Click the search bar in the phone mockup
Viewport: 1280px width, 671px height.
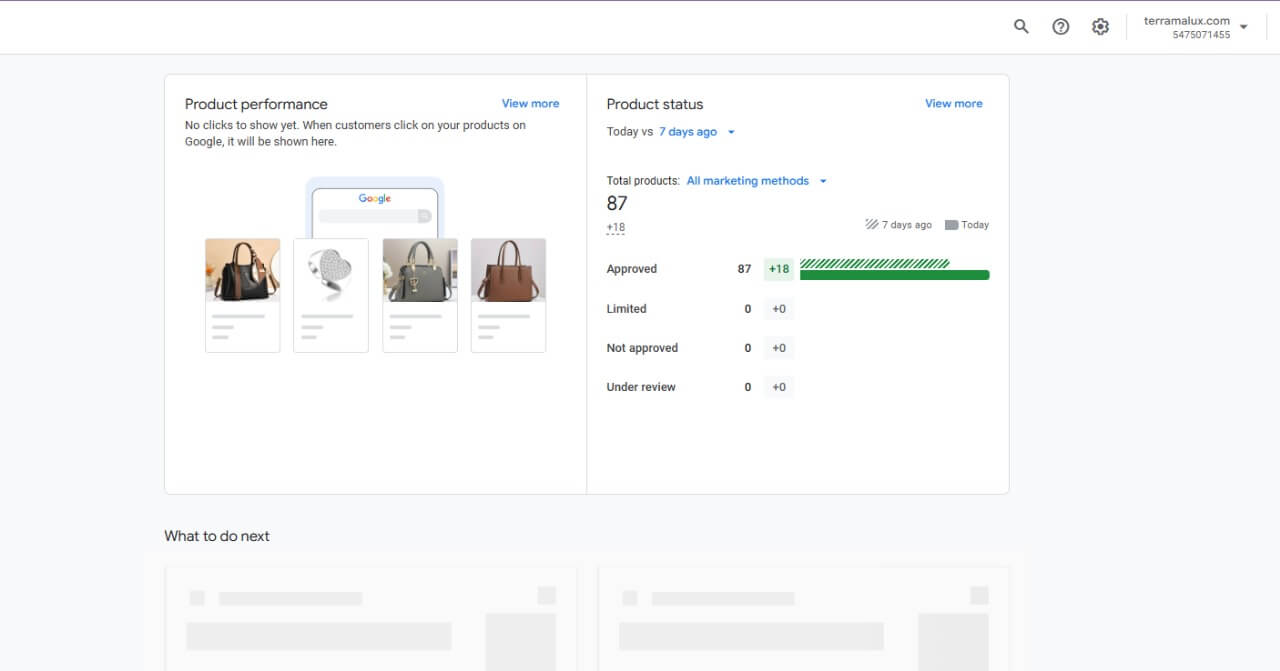click(x=375, y=216)
